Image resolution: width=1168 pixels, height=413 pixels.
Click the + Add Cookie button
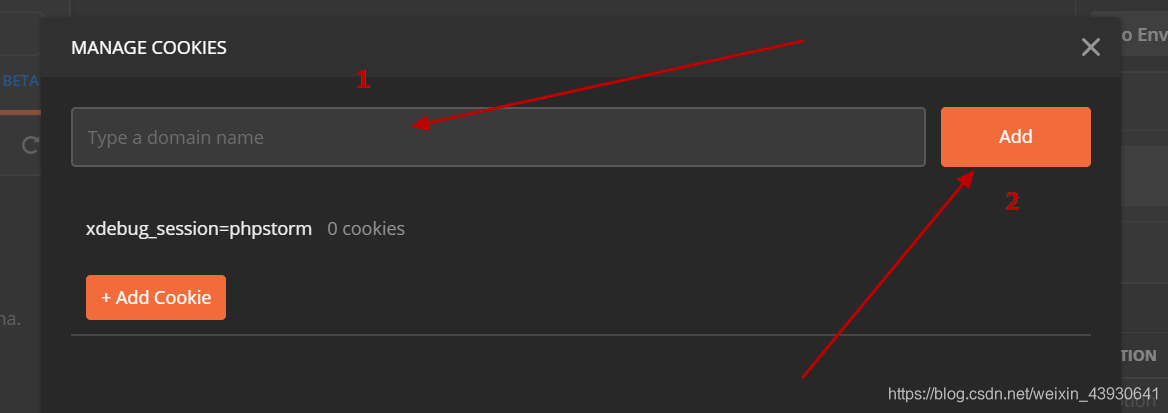(156, 298)
